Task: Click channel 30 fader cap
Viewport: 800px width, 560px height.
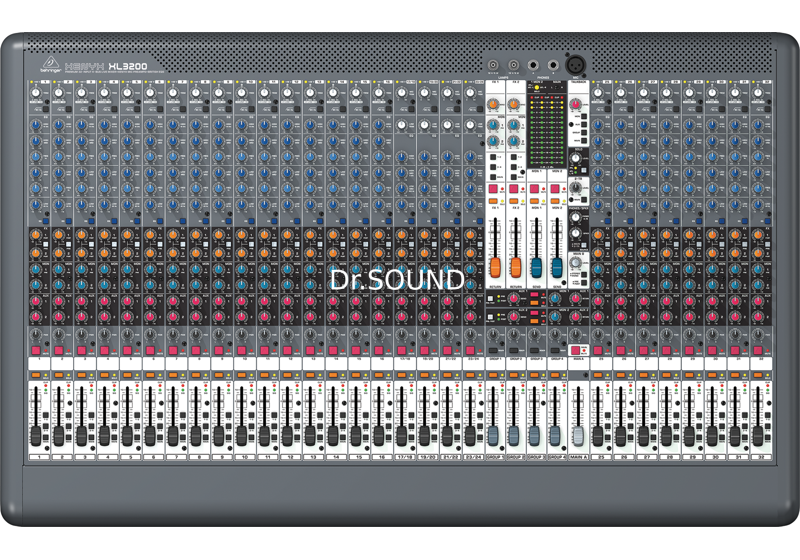Action: click(x=712, y=436)
